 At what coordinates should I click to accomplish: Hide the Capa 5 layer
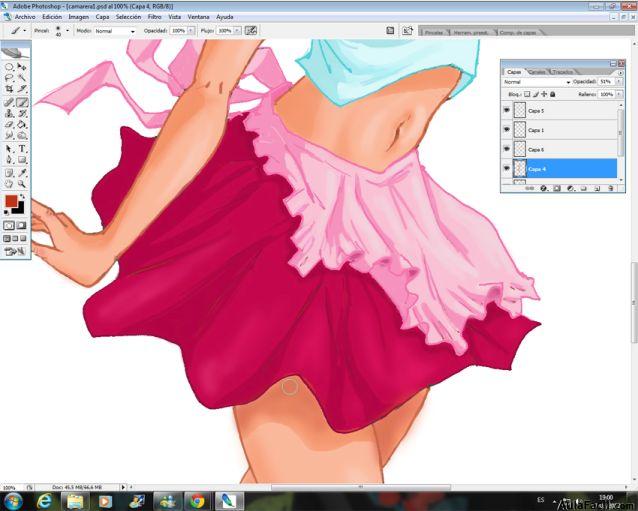[507, 110]
